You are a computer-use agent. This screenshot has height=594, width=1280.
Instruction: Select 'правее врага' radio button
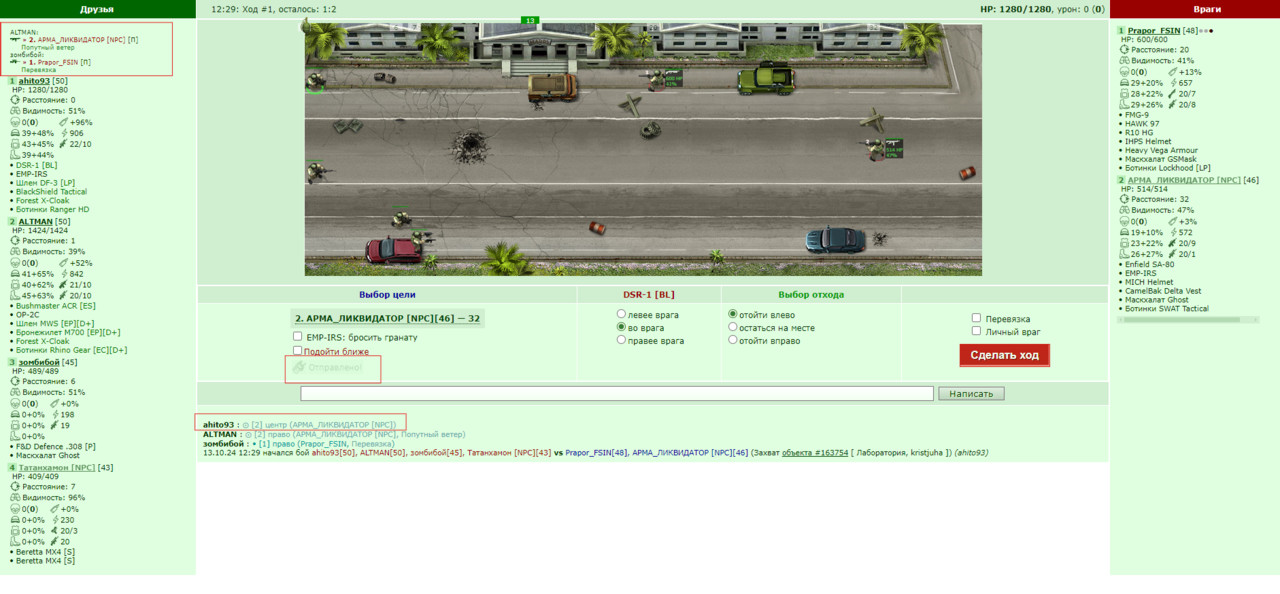621,340
